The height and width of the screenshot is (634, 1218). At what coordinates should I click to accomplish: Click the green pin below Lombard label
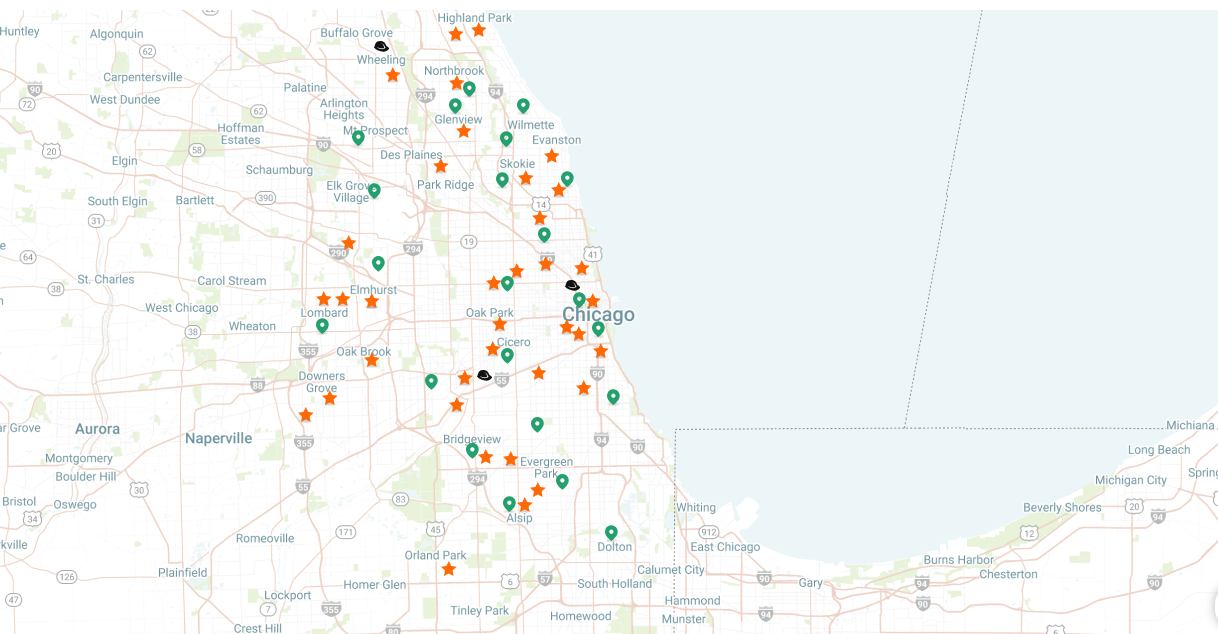point(322,325)
